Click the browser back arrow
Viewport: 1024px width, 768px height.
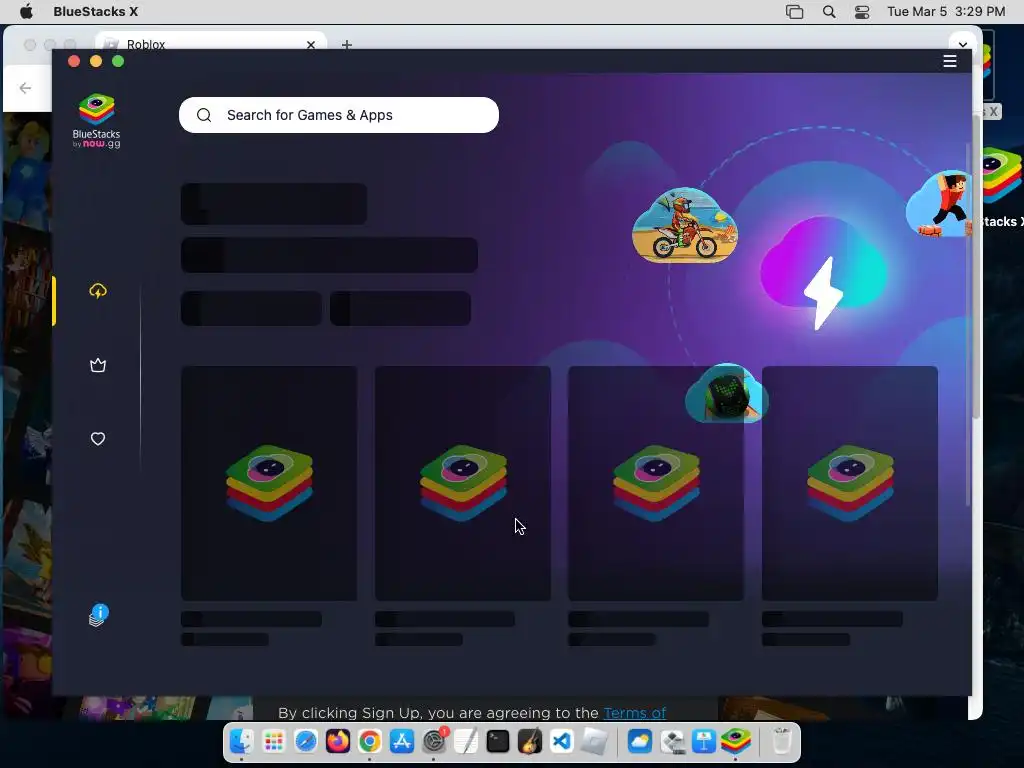pos(25,88)
